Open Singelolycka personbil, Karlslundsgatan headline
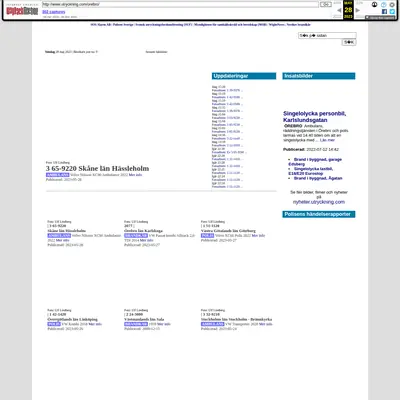This screenshot has height=400, width=400. pos(315,117)
